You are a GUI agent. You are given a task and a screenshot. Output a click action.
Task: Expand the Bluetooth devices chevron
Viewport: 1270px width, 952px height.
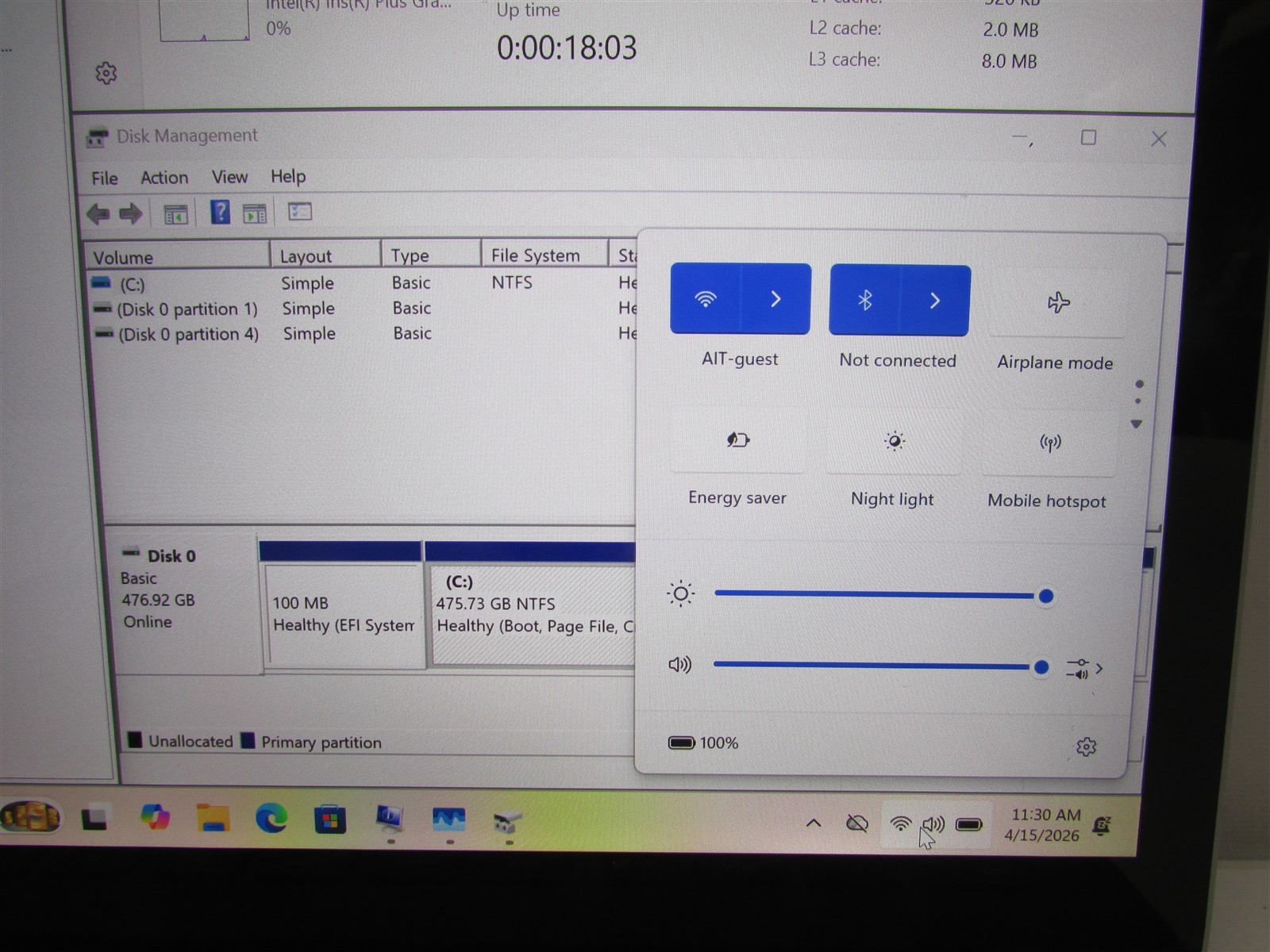pyautogui.click(x=934, y=301)
